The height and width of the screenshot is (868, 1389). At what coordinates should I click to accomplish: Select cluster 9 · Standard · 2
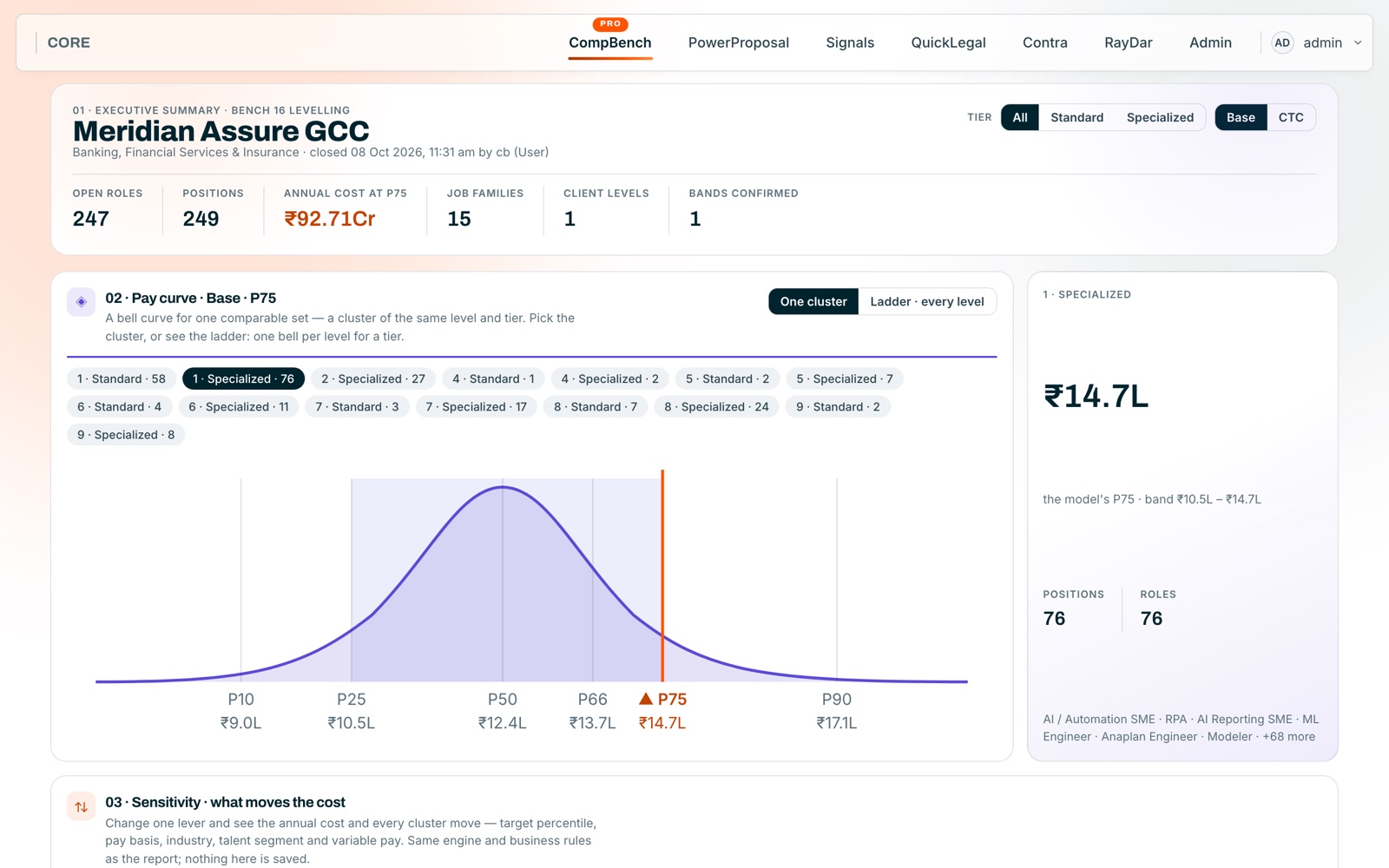(838, 406)
